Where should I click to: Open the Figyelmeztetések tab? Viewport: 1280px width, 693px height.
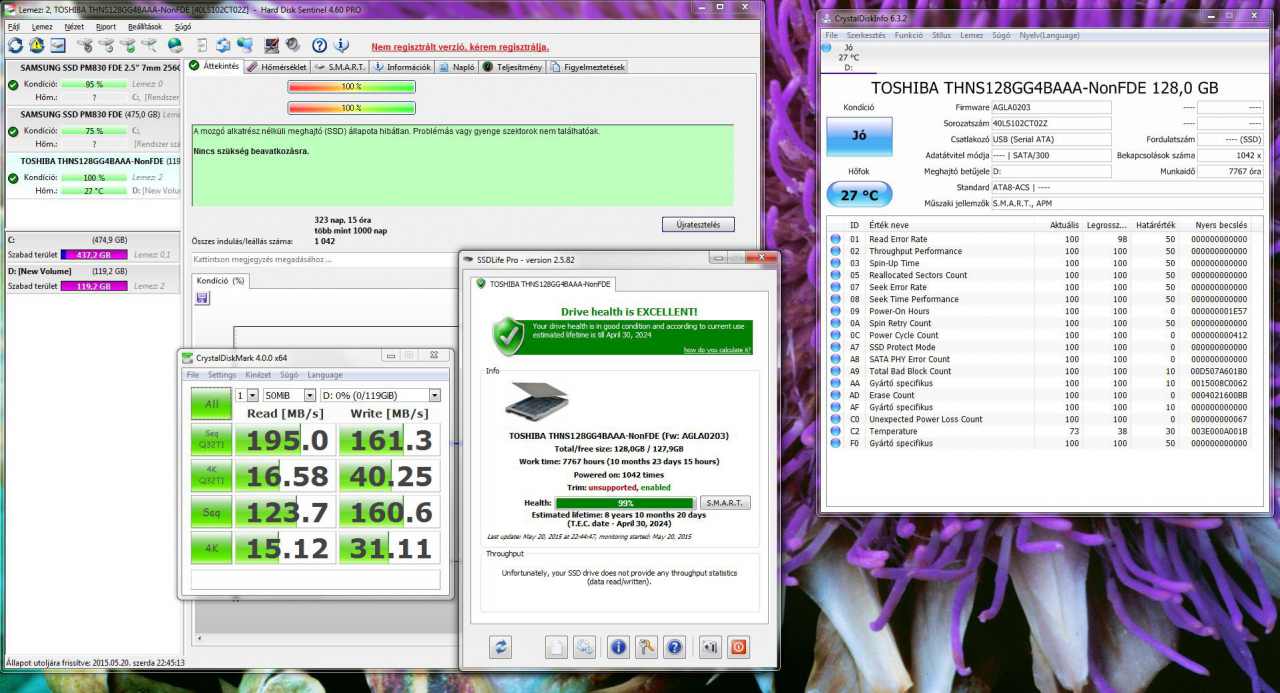tap(588, 67)
